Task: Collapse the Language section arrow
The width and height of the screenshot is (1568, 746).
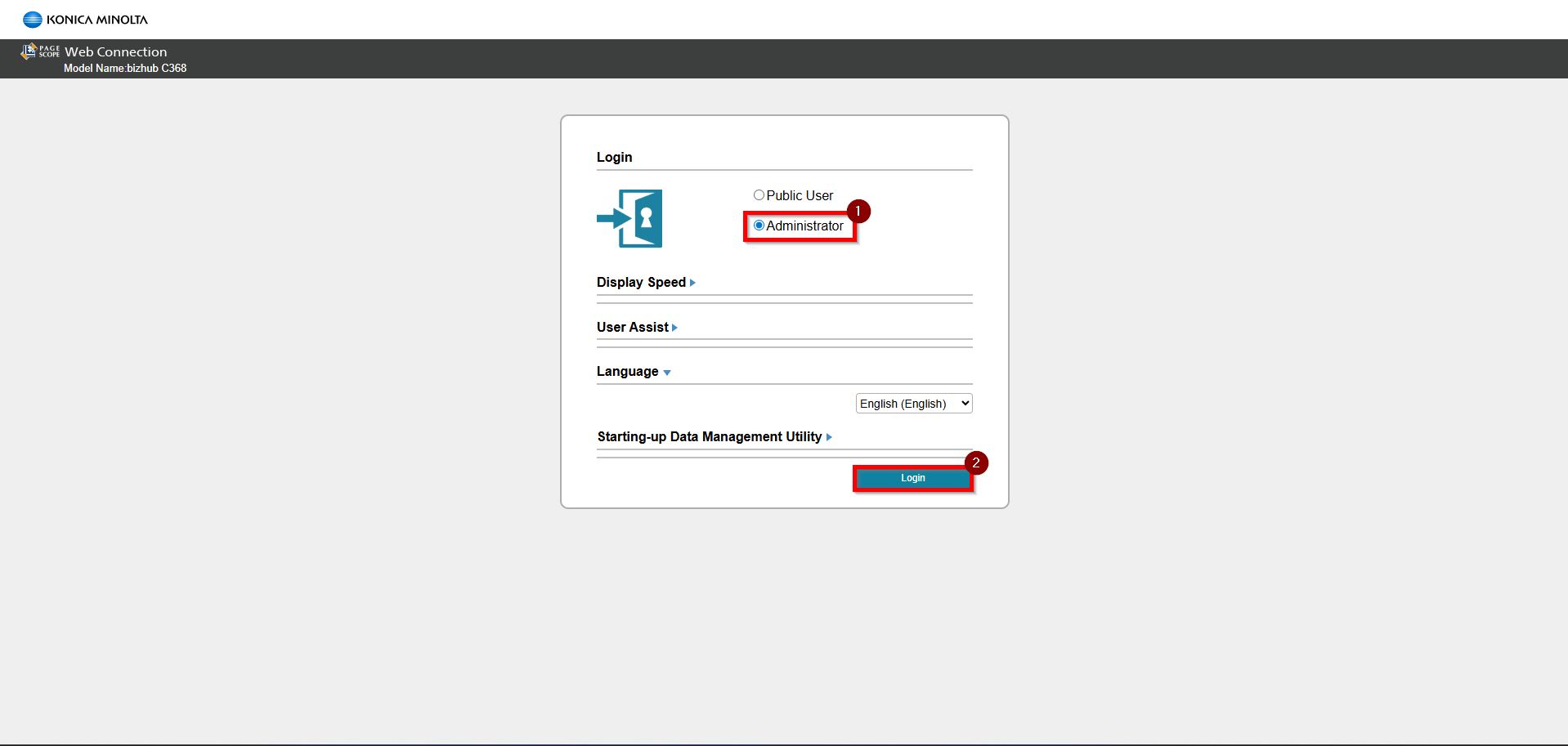Action: 667,373
